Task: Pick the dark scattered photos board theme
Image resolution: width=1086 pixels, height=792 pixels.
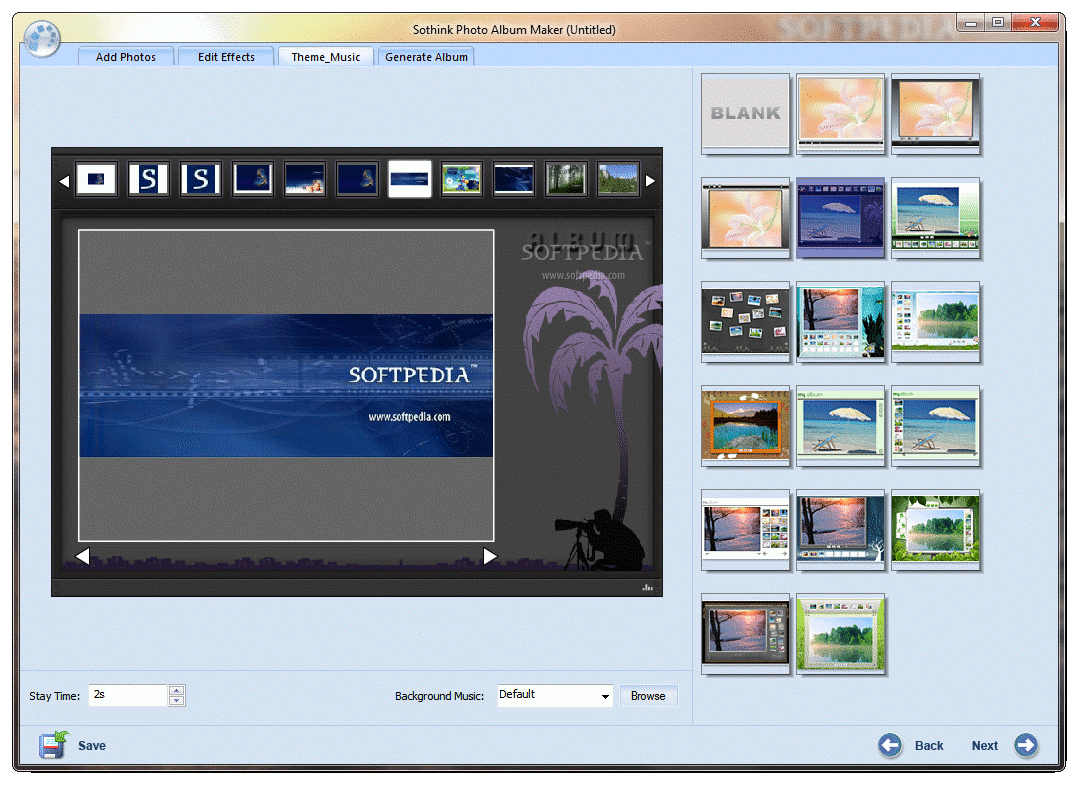Action: click(745, 321)
